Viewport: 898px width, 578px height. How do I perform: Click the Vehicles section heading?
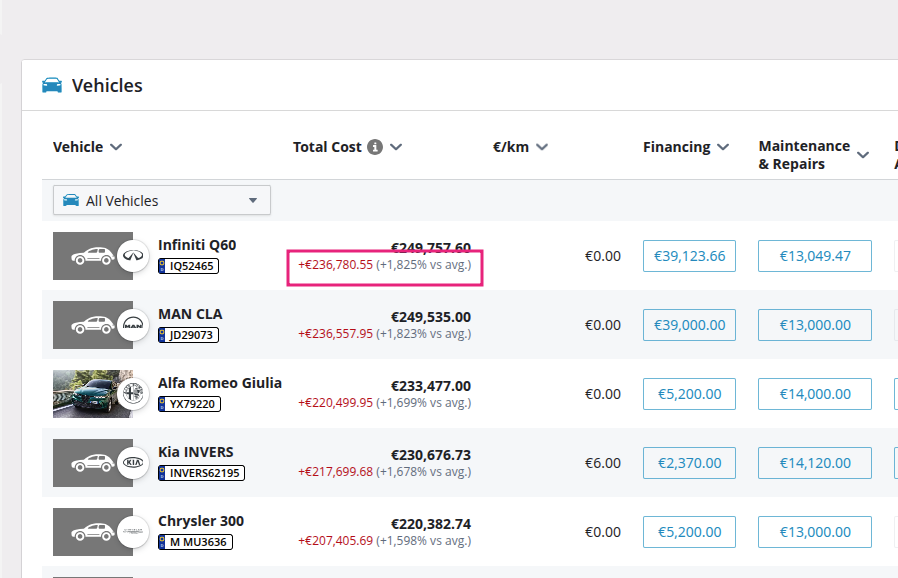(x=107, y=85)
